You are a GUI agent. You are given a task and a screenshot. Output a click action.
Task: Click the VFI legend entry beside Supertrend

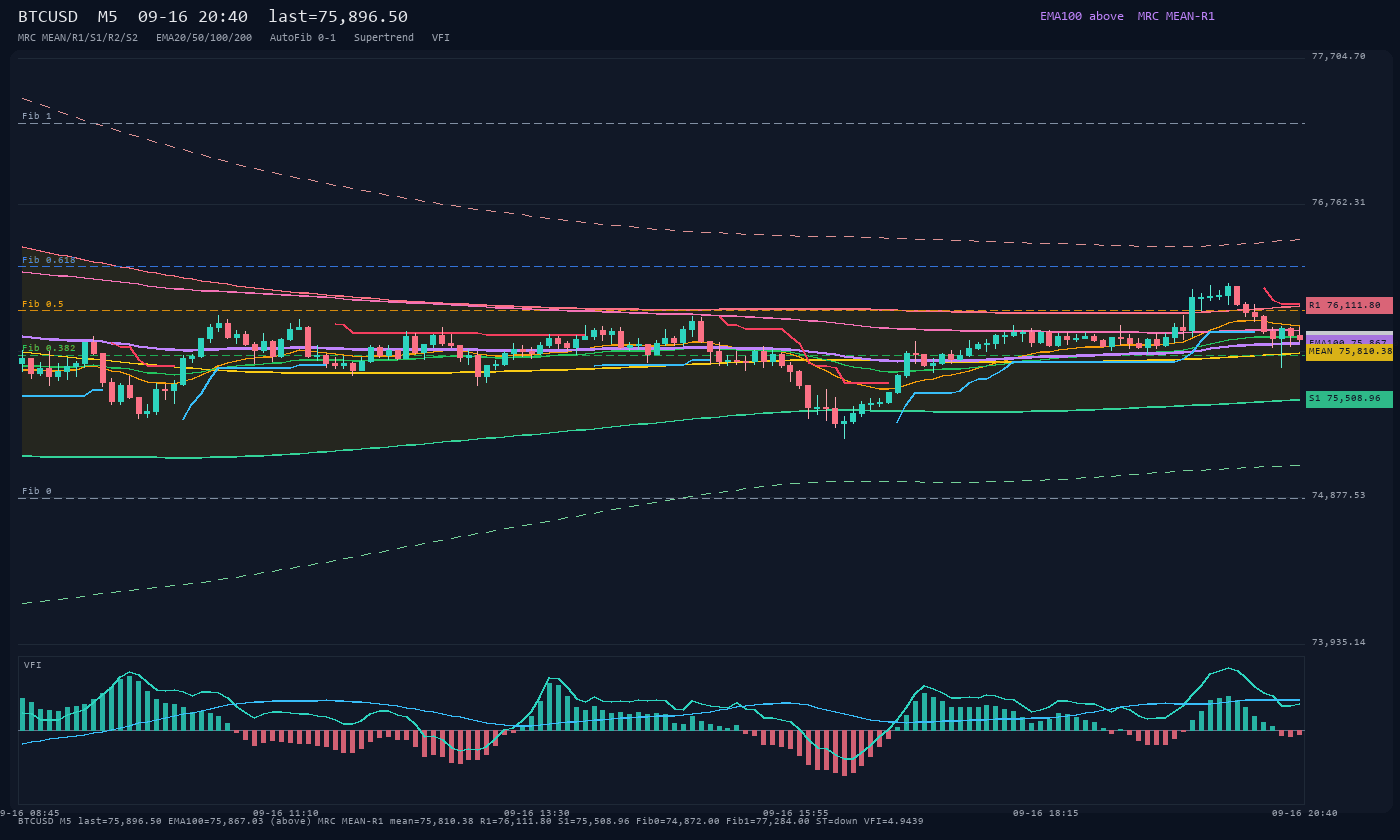pos(441,38)
